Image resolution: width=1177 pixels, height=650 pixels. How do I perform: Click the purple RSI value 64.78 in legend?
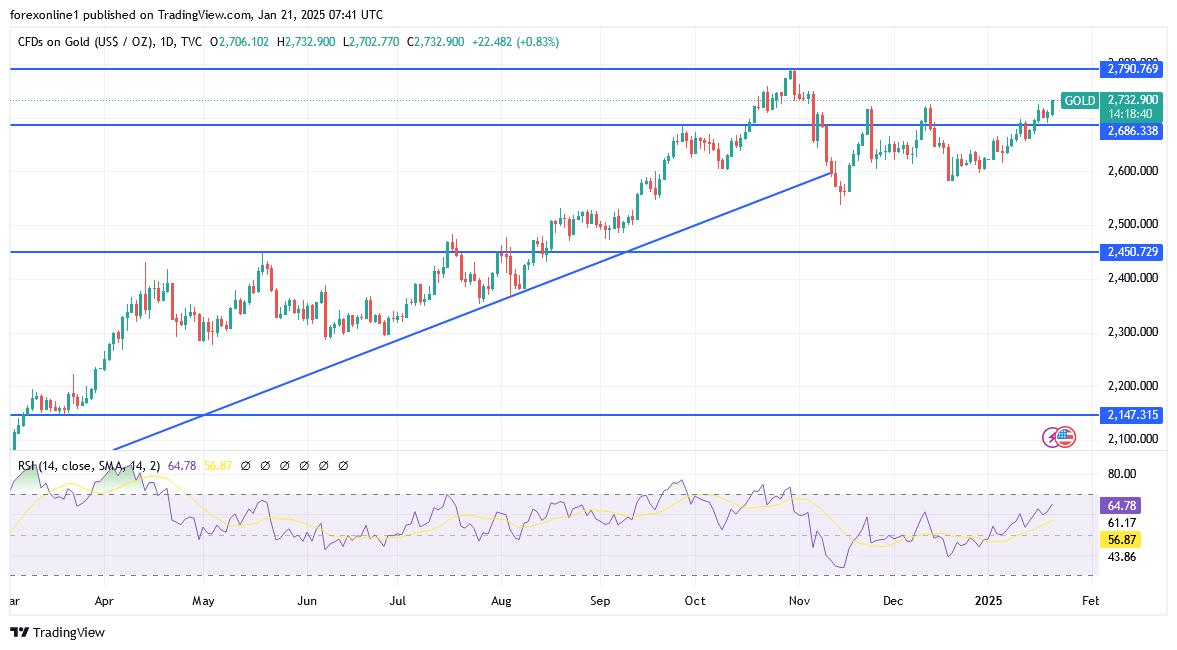click(x=182, y=466)
